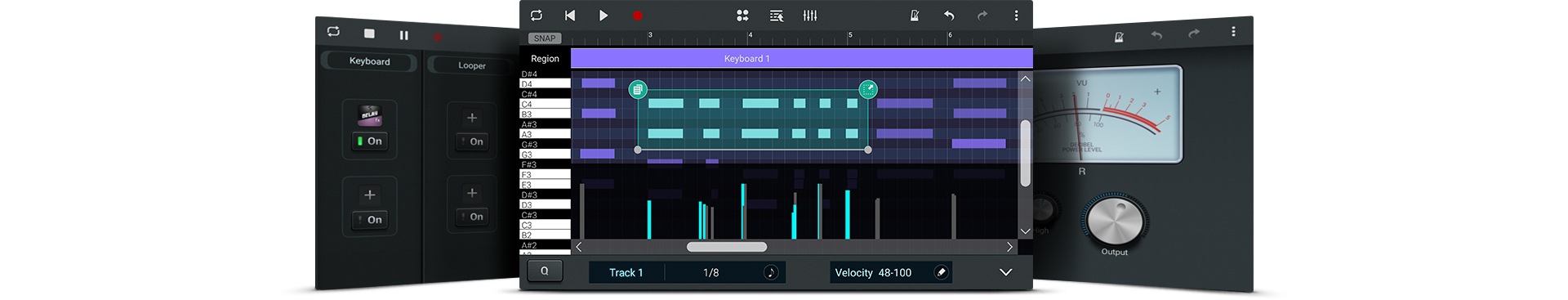Click the vertical scrollbar thumb in note grid

click(x=1025, y=153)
